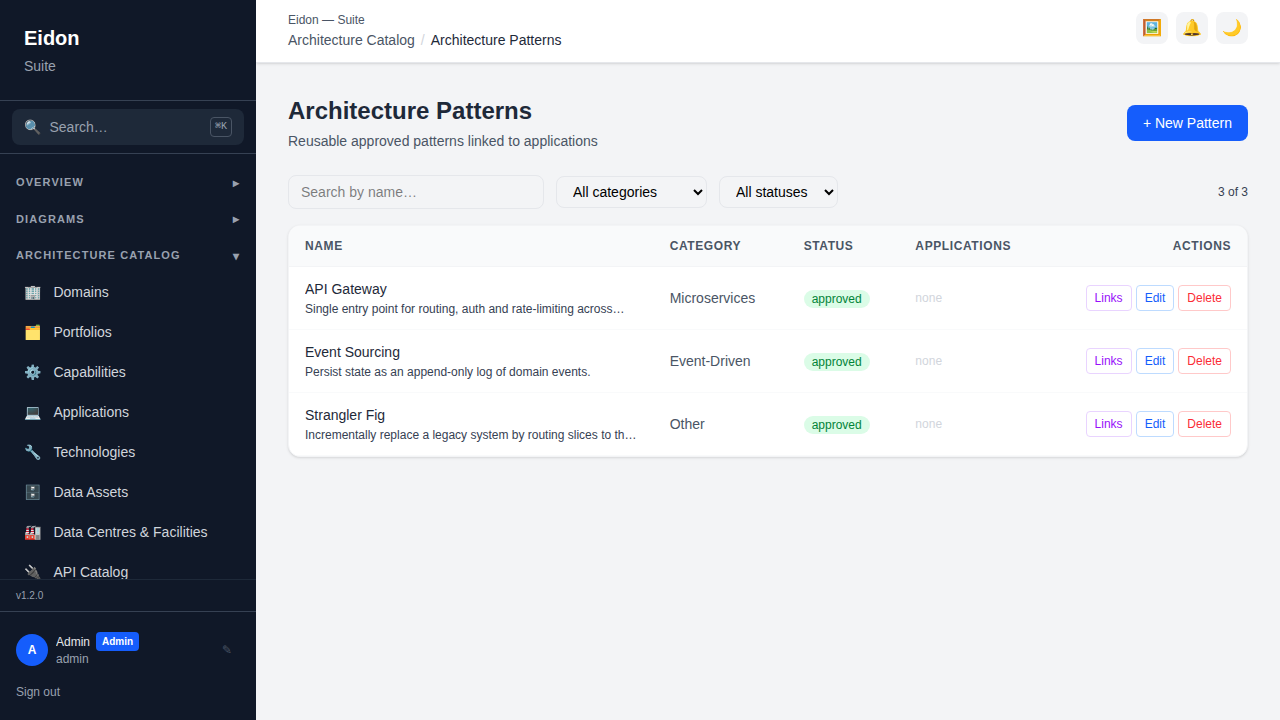Viewport: 1280px width, 720px height.
Task: Click the pencil edit profile icon
Action: [x=227, y=650]
